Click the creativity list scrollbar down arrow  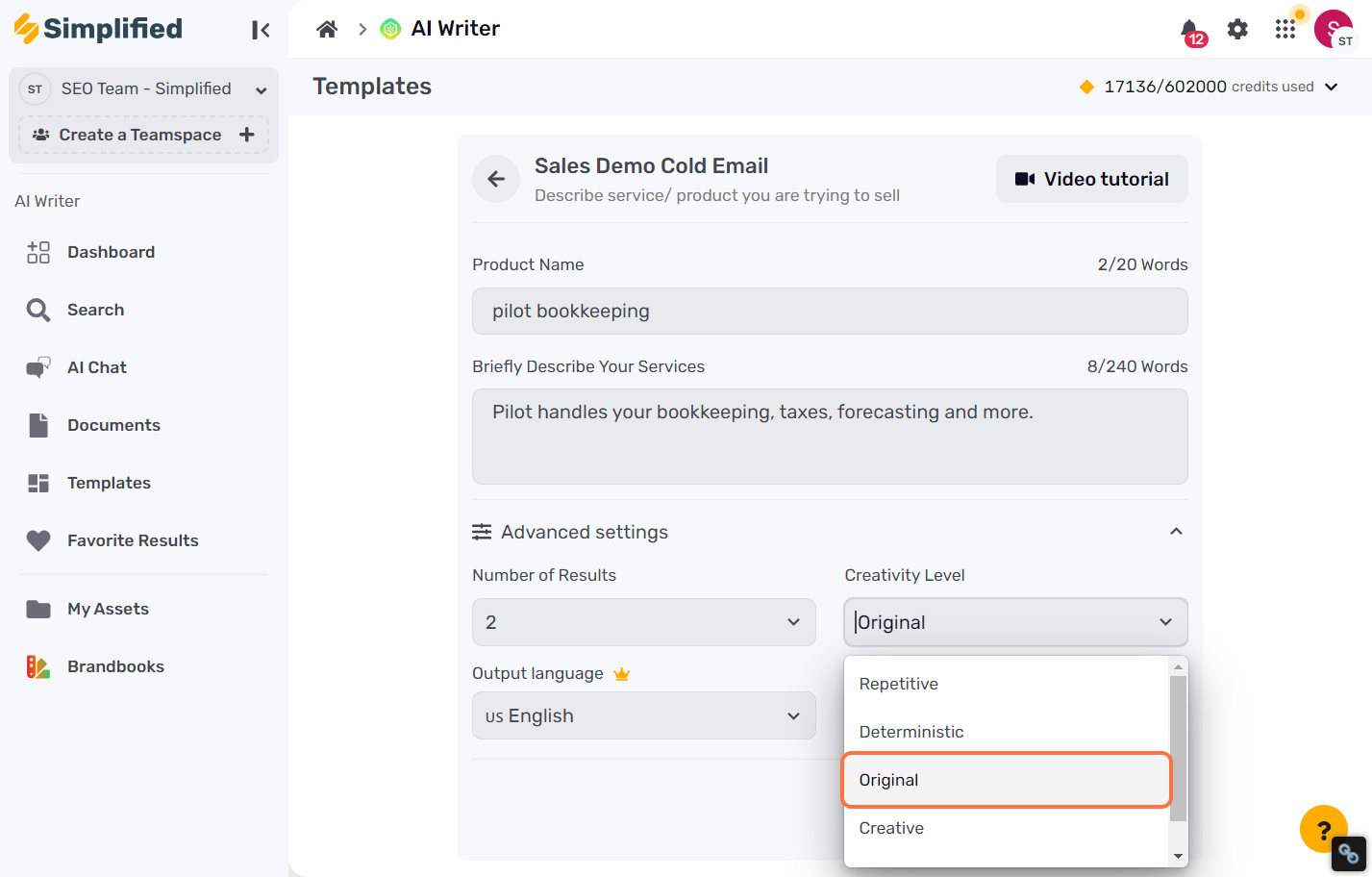[x=1179, y=856]
